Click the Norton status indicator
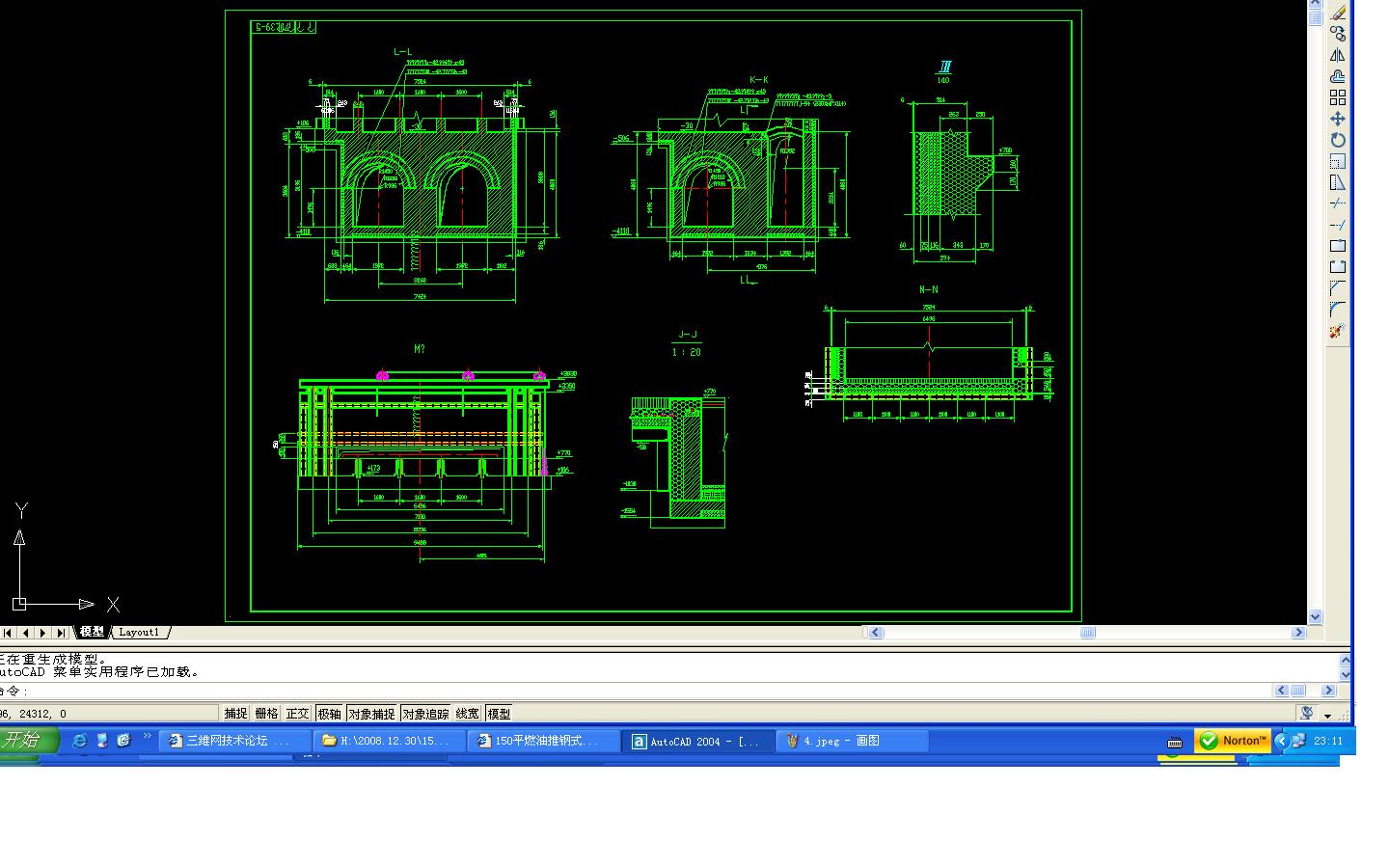The width and height of the screenshot is (1389, 868). tap(1232, 741)
